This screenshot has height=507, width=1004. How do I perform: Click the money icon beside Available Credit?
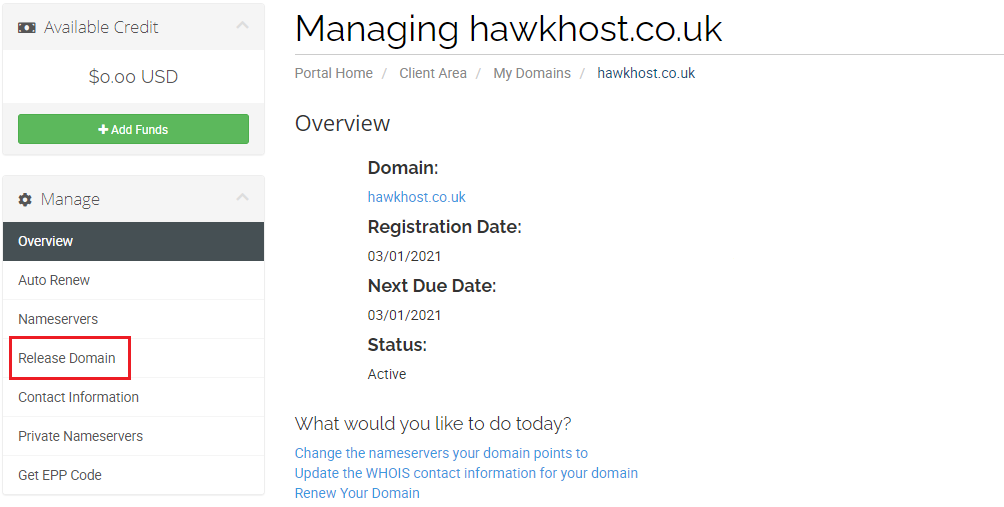point(27,28)
